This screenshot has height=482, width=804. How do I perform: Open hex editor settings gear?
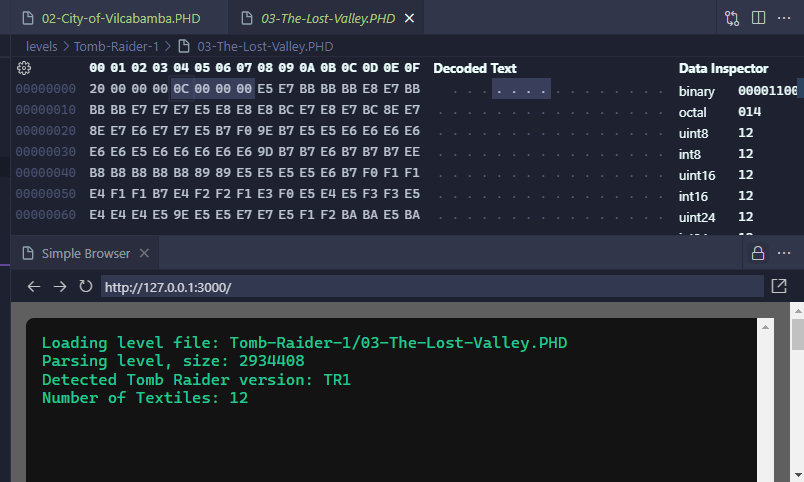coord(24,68)
